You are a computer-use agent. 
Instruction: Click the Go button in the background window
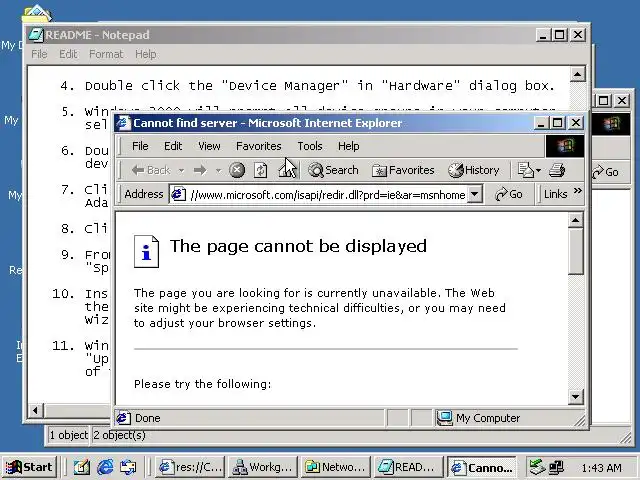pos(606,172)
